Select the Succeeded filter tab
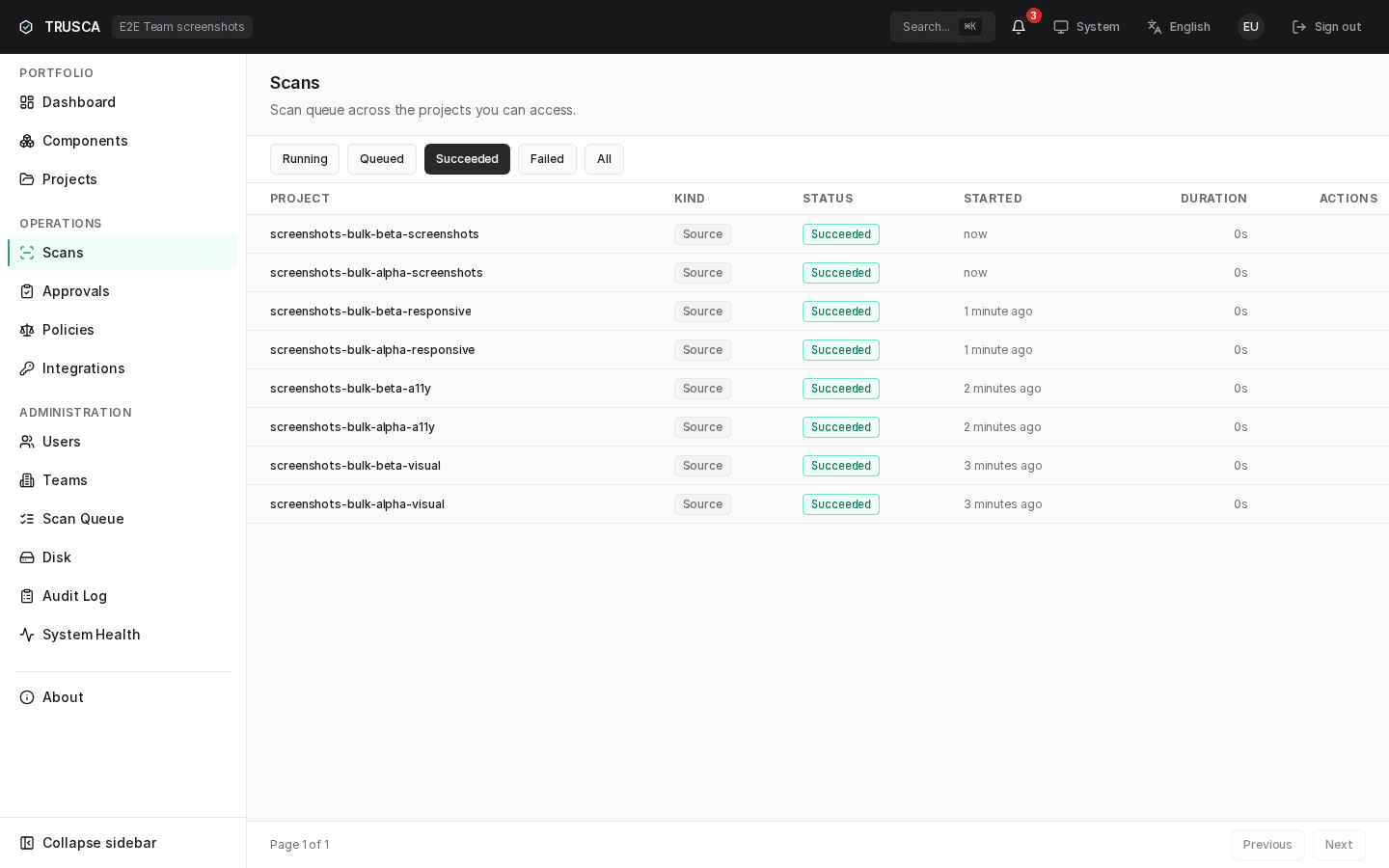The width and height of the screenshot is (1389, 868). pos(467,159)
